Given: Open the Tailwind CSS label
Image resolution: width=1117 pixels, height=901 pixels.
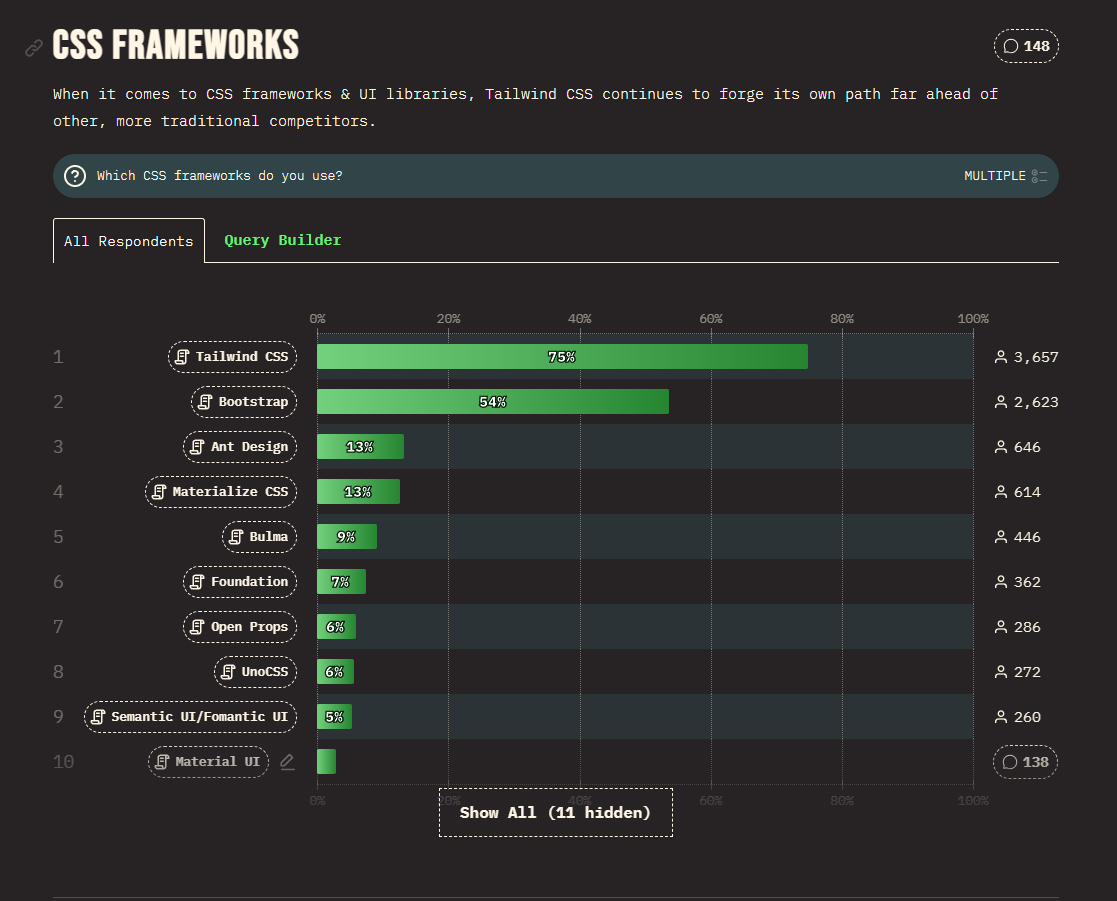Looking at the screenshot, I should point(232,357).
